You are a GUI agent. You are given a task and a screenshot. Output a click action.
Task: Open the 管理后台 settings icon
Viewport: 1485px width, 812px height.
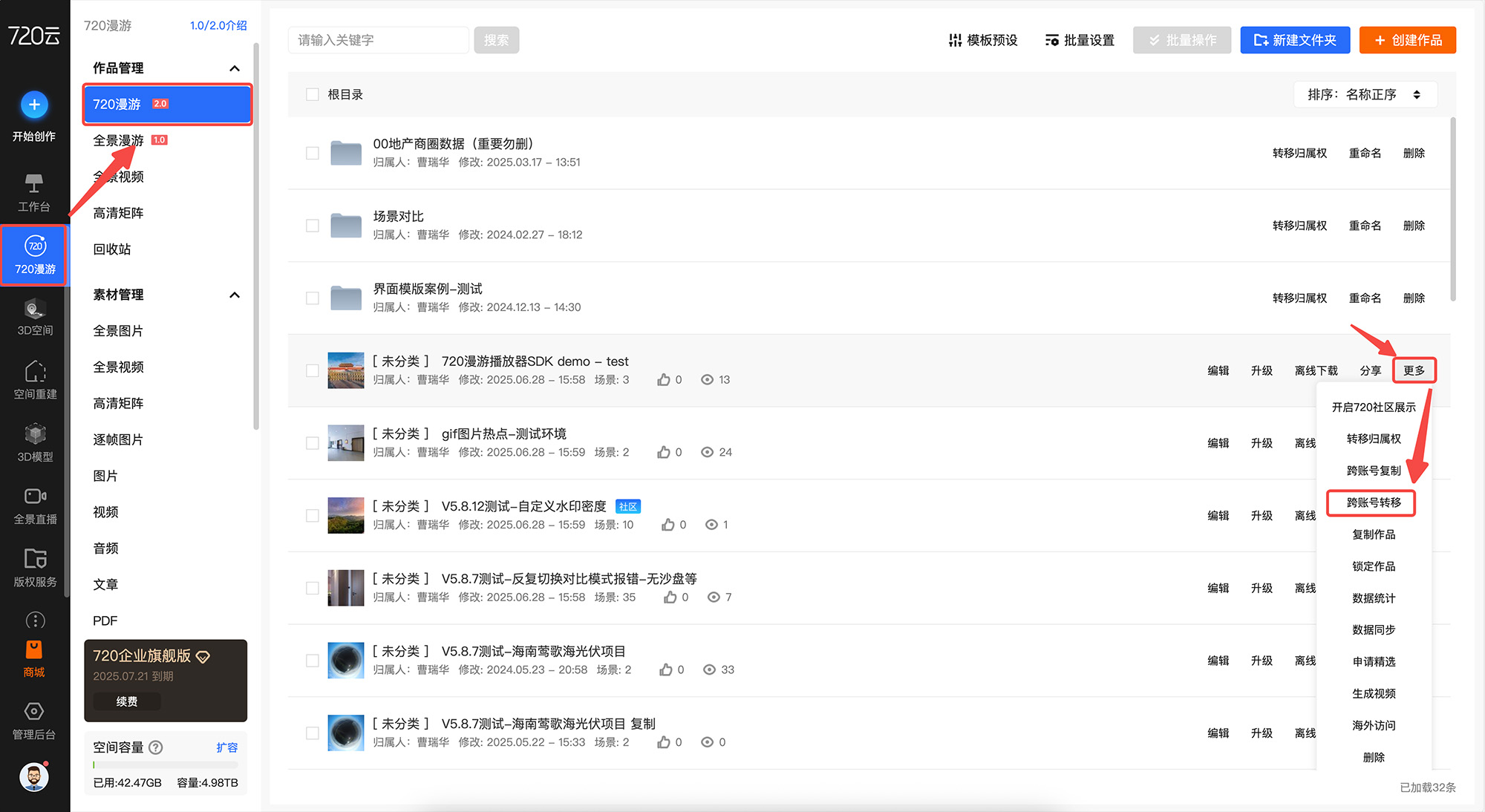point(34,712)
